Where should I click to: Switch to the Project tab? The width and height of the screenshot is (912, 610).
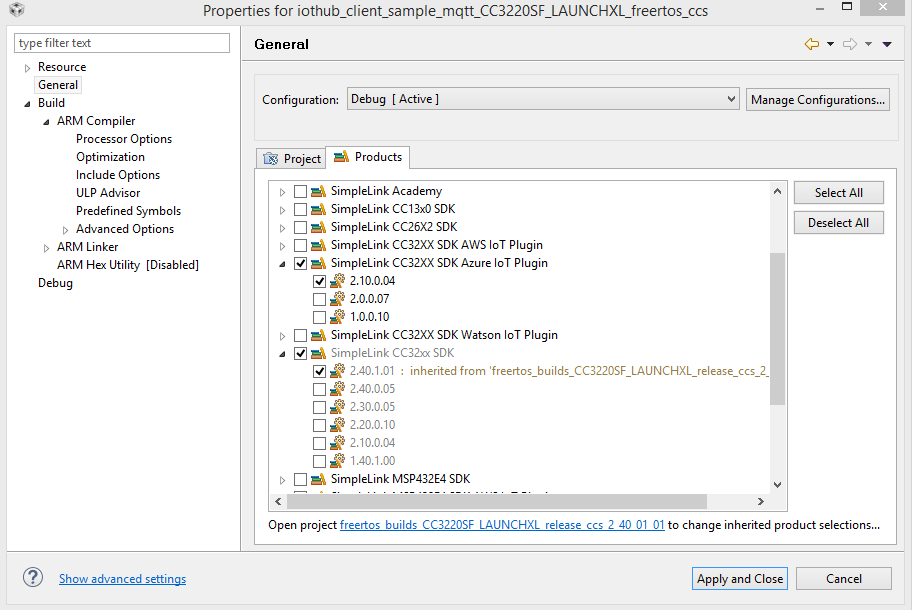pyautogui.click(x=291, y=159)
